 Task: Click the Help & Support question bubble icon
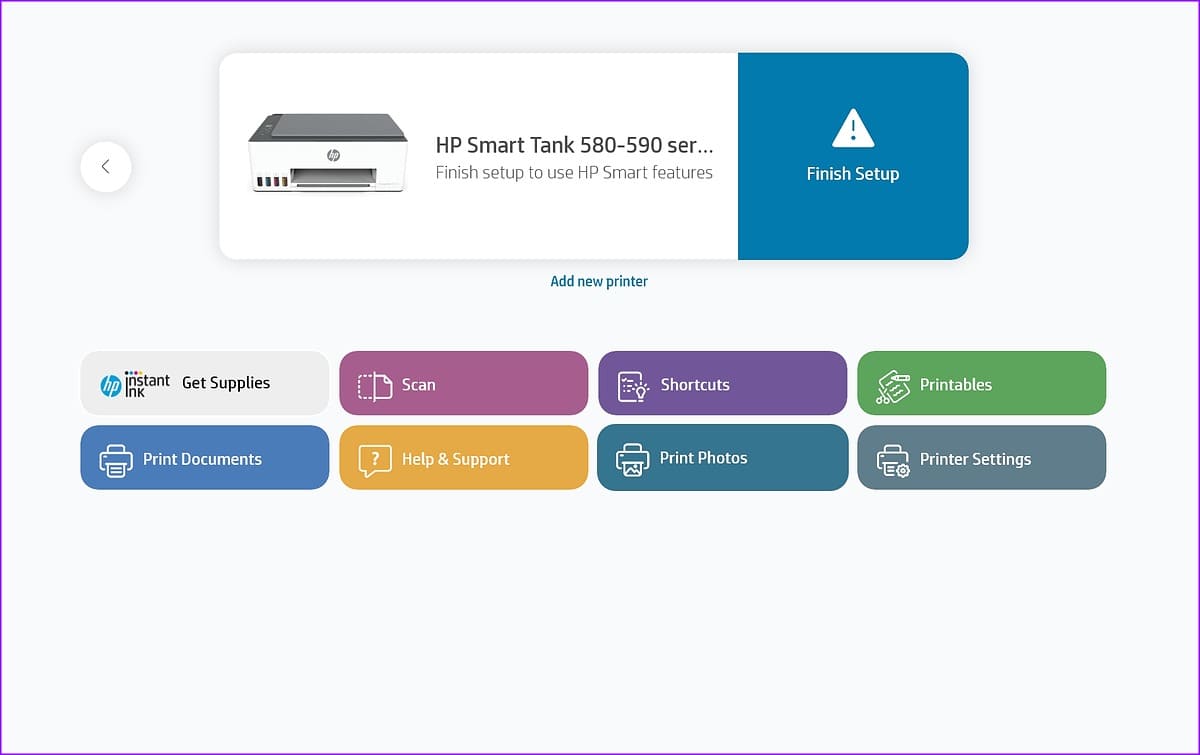click(375, 460)
